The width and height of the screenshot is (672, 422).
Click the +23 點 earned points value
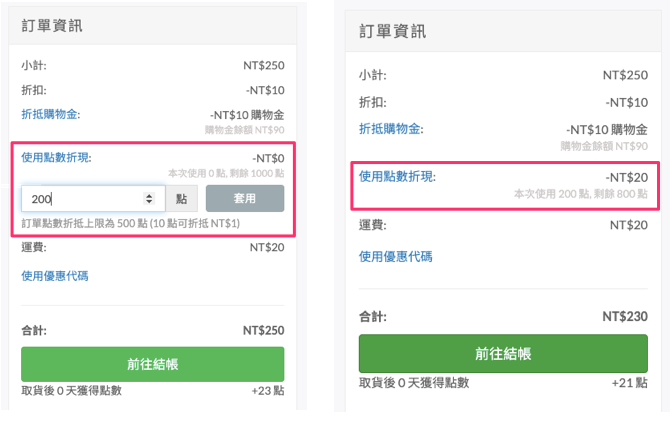click(x=267, y=391)
